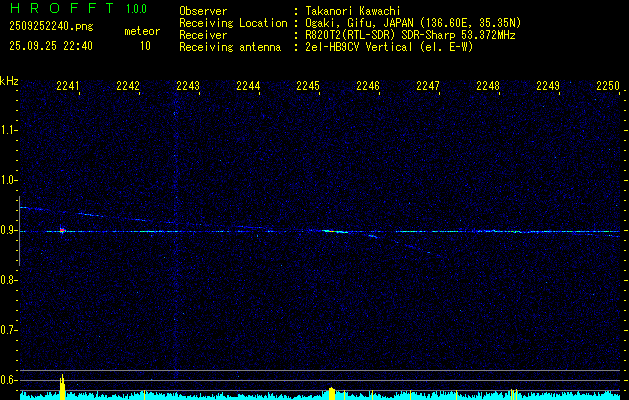Screen dimensions: 629x400
Task: Click the bright red meteor echo spot
Action: [62, 230]
